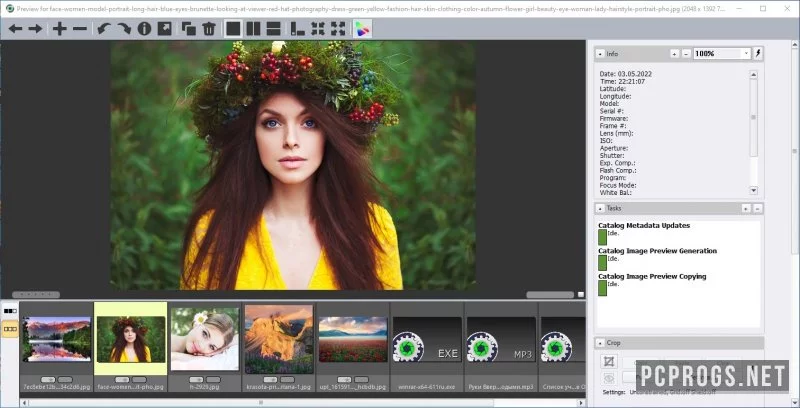
Task: Select the face-women thumbnail in filmstrip
Action: pyautogui.click(x=131, y=339)
